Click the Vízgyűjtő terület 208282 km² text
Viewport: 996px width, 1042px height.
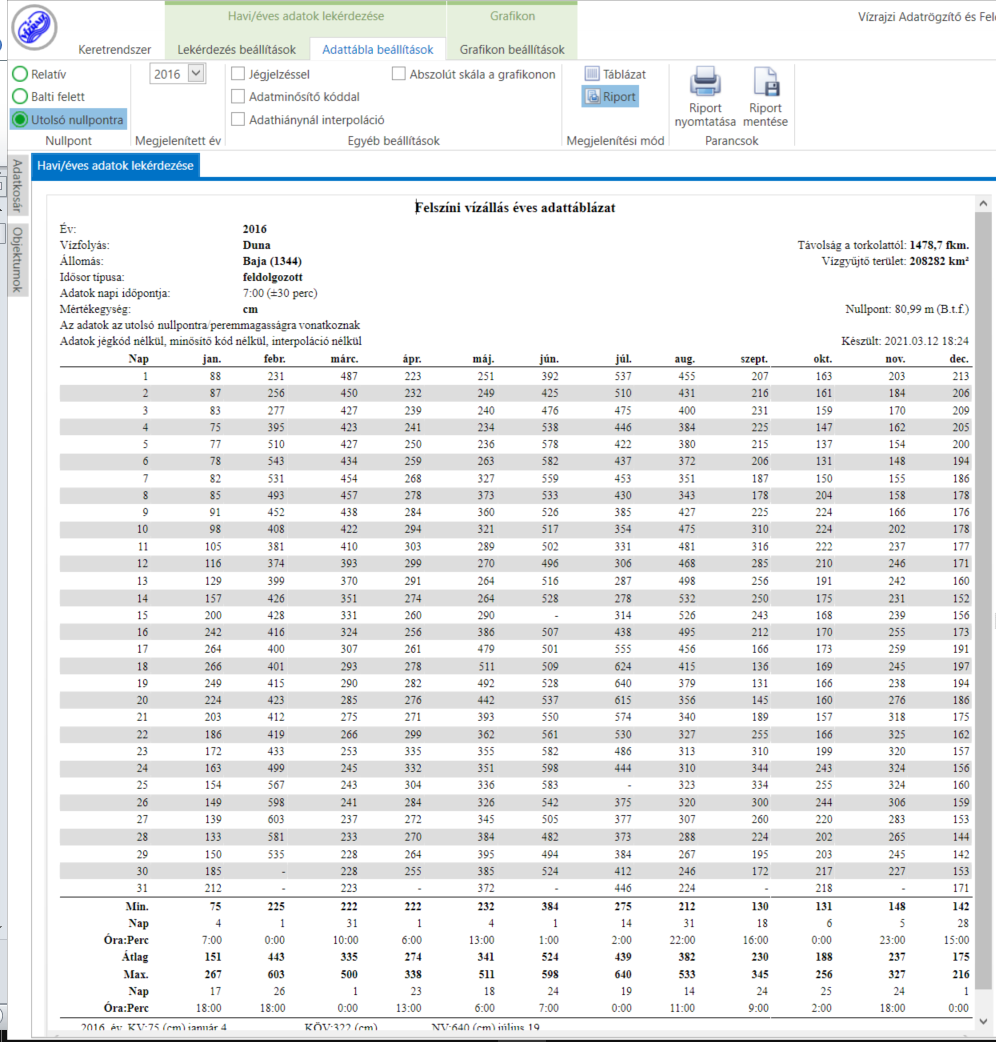coord(895,261)
